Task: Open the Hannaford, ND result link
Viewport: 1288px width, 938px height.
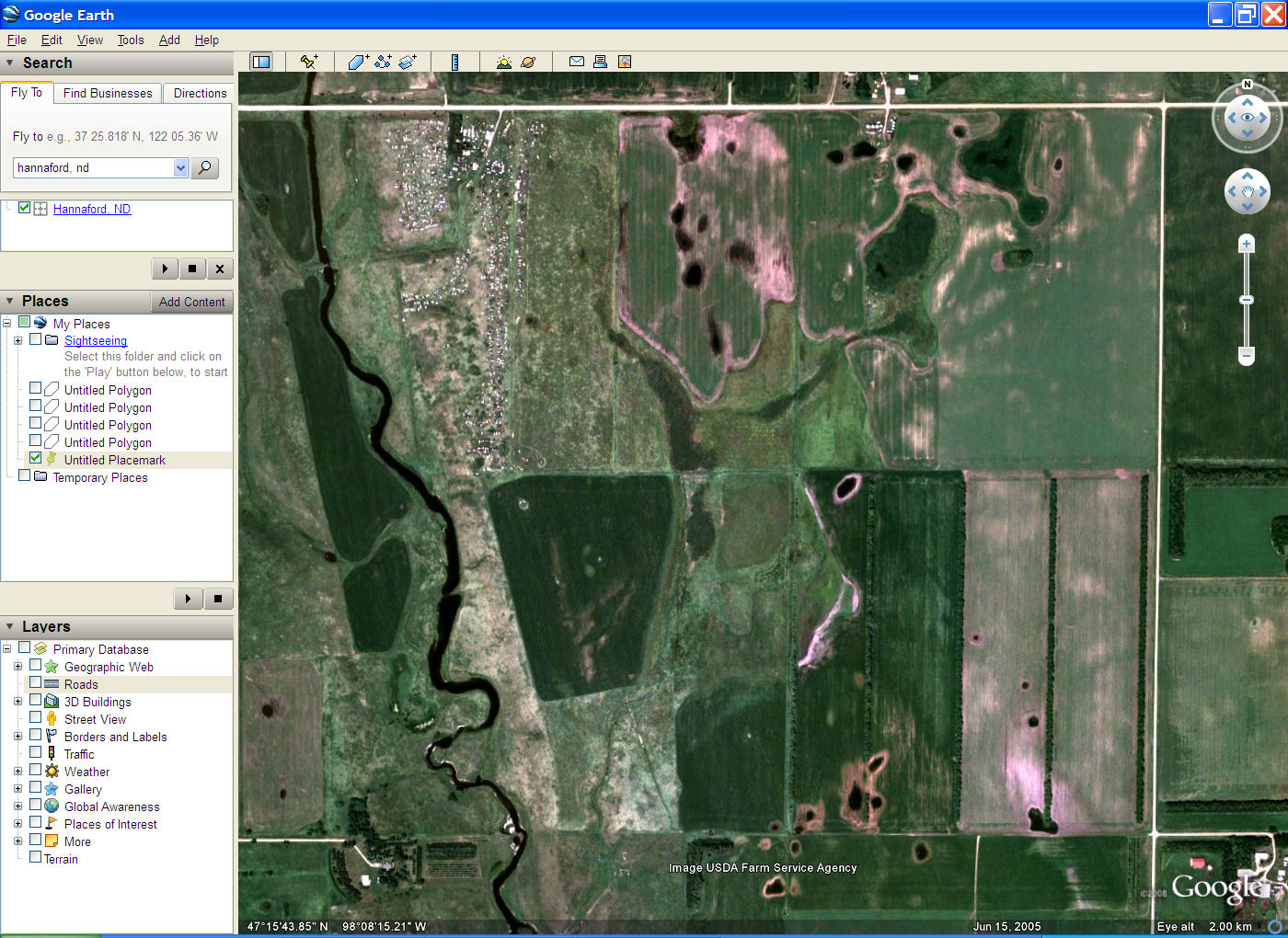Action: (92, 209)
